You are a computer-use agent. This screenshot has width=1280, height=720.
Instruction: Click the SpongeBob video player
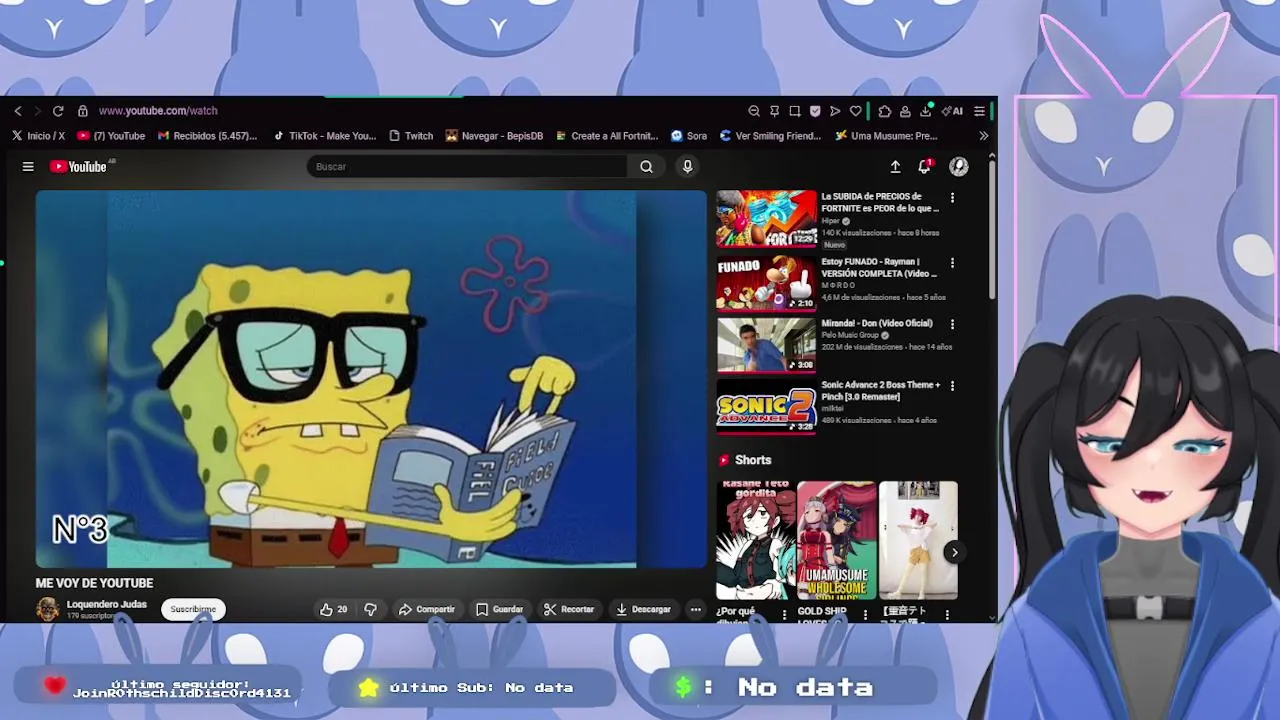(x=371, y=379)
